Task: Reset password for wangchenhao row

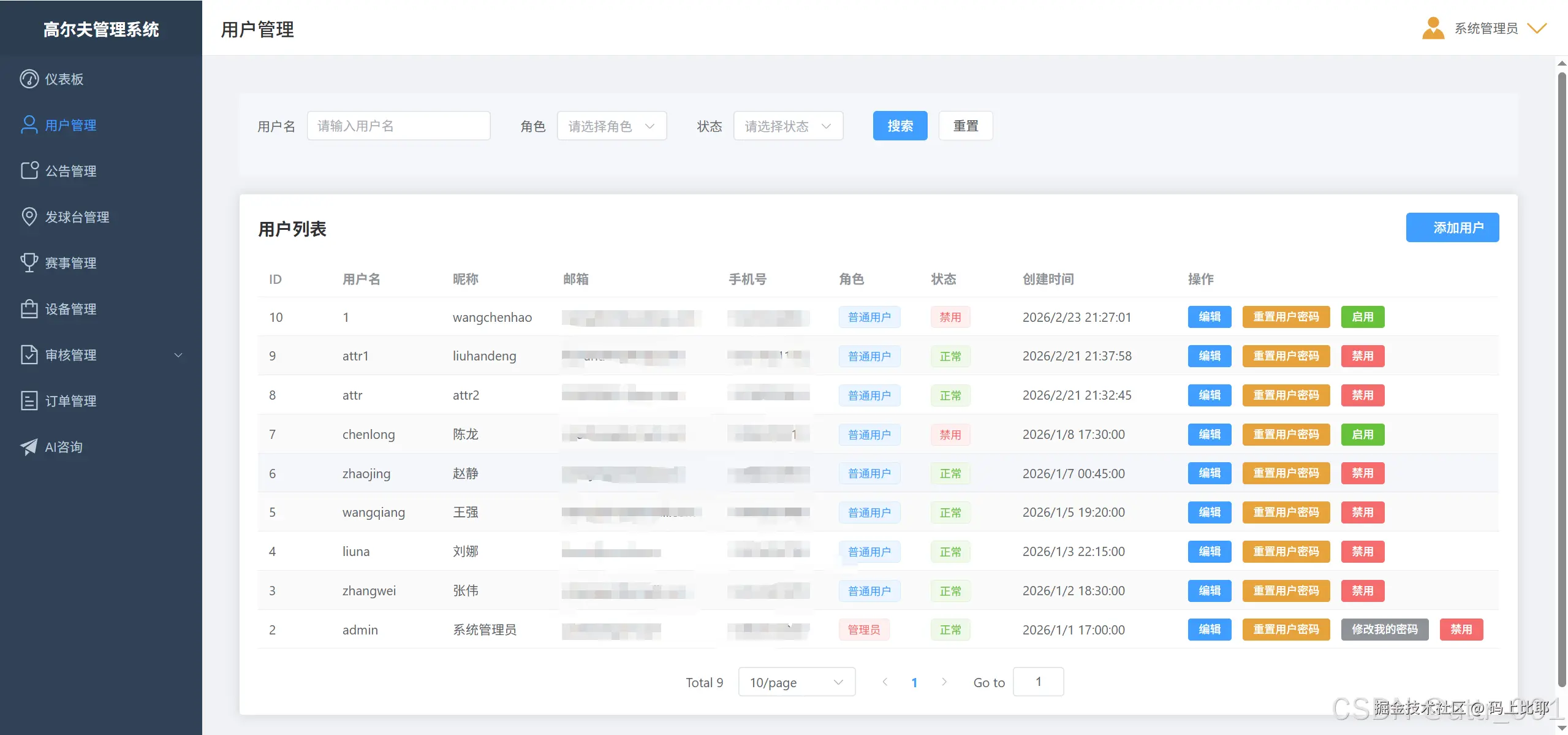Action: click(x=1286, y=317)
